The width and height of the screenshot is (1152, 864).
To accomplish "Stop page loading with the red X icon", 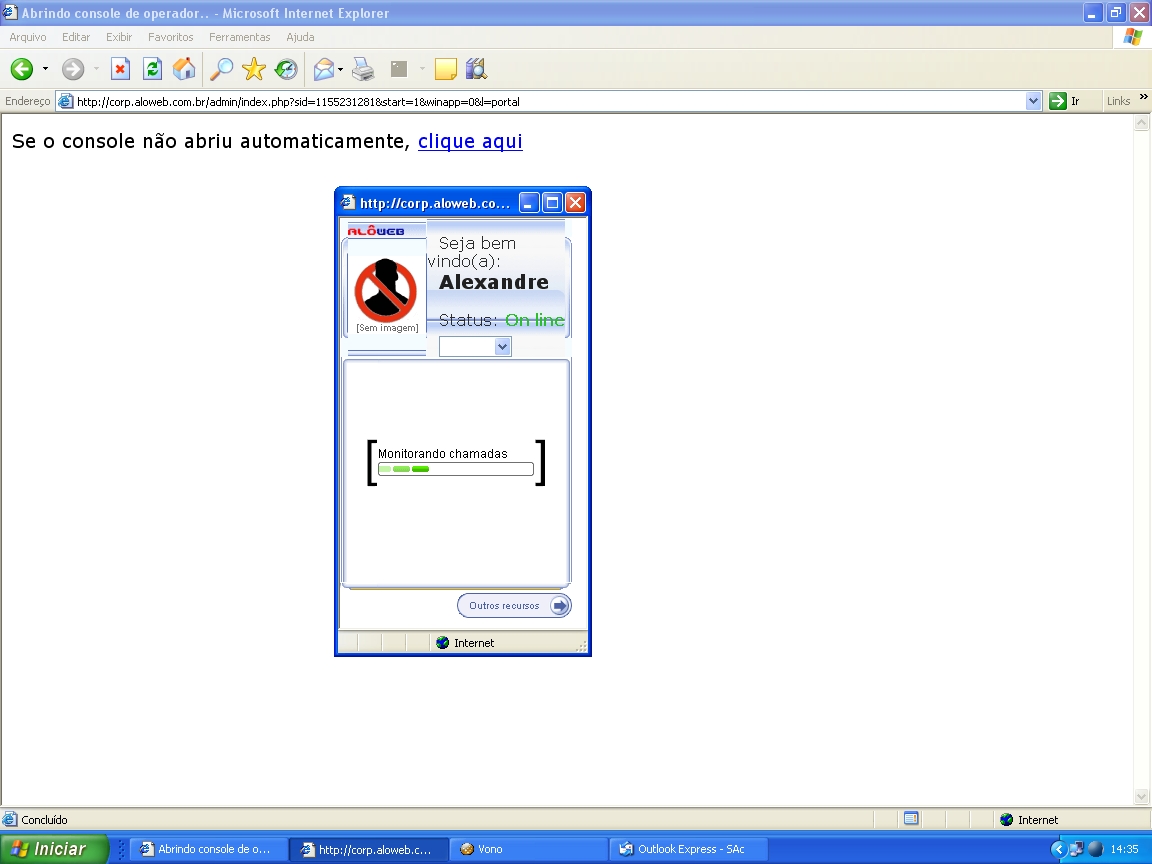I will [120, 69].
